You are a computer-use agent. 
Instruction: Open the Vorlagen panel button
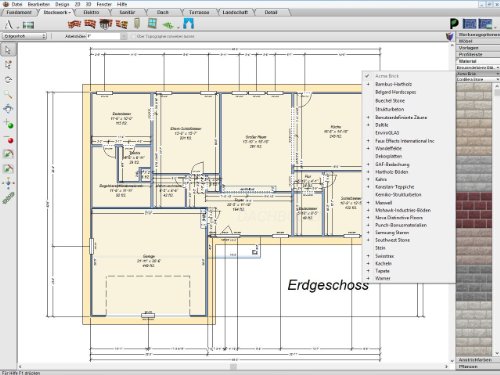(x=469, y=48)
